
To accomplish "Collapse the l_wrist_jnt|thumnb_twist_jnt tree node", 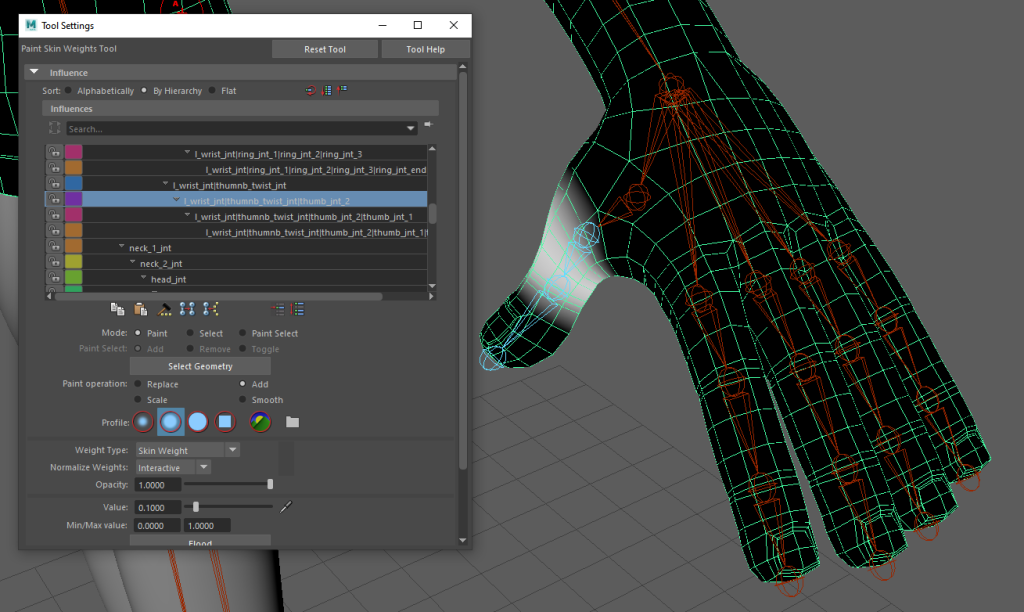I will coord(165,184).
